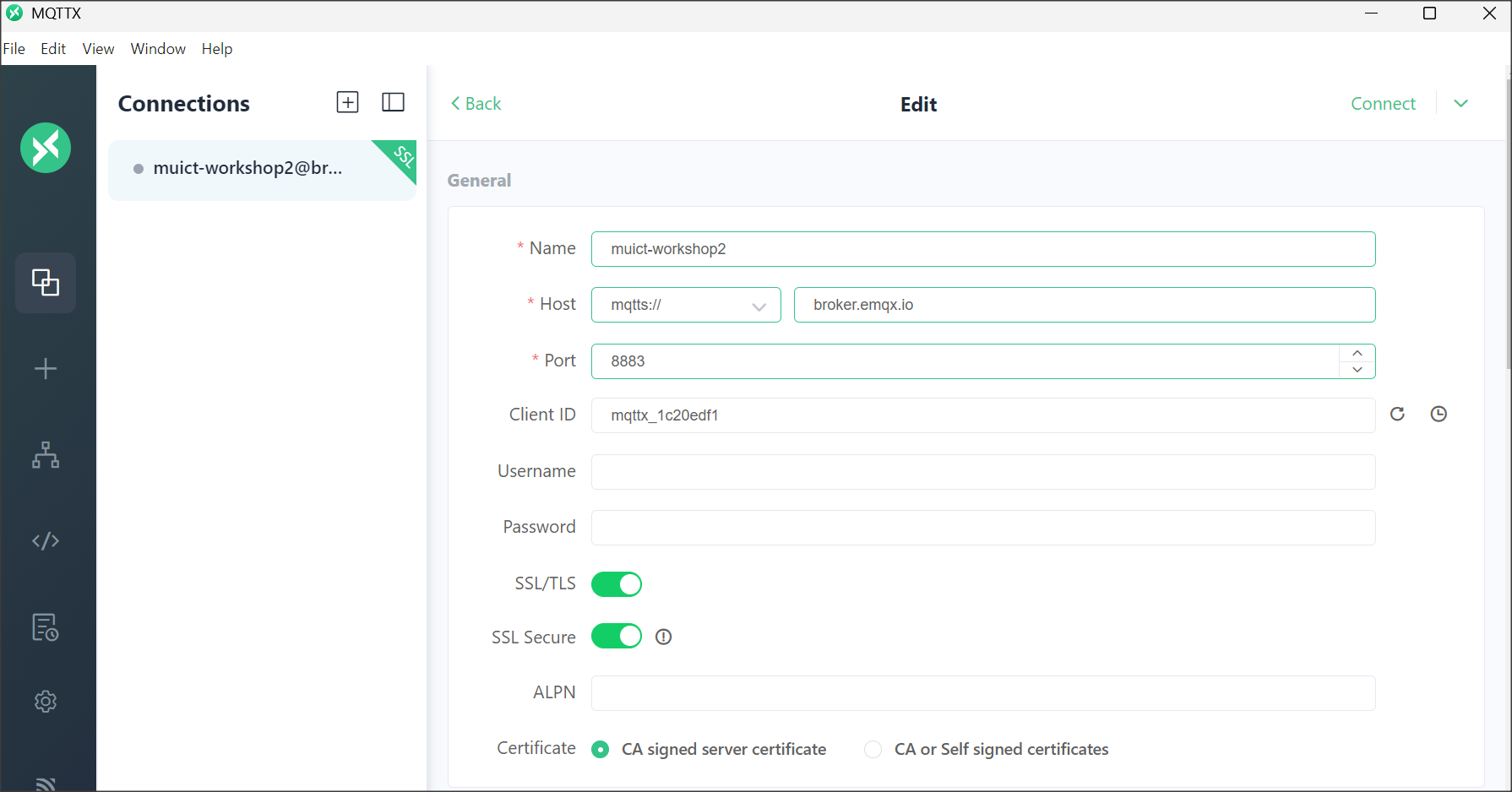Click the plus icon in left sidebar
Image resolution: width=1512 pixels, height=792 pixels.
[46, 369]
